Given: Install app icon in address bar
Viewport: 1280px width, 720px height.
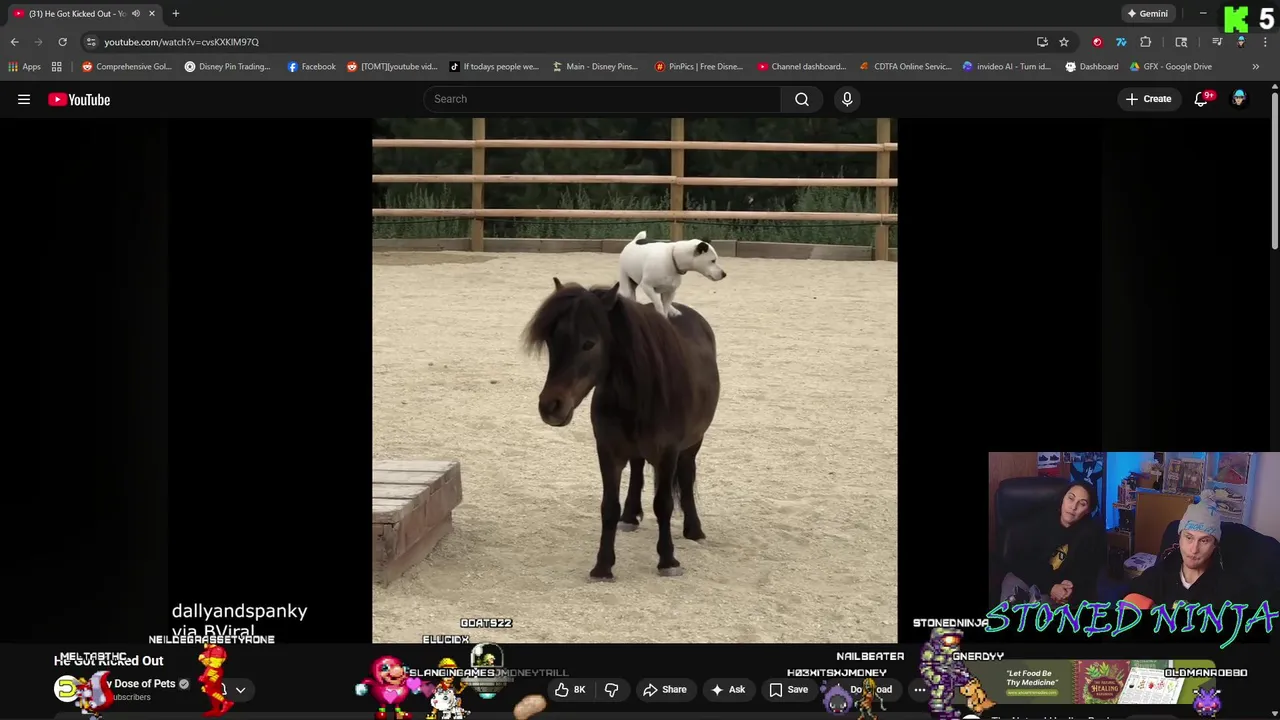Looking at the screenshot, I should [1042, 42].
